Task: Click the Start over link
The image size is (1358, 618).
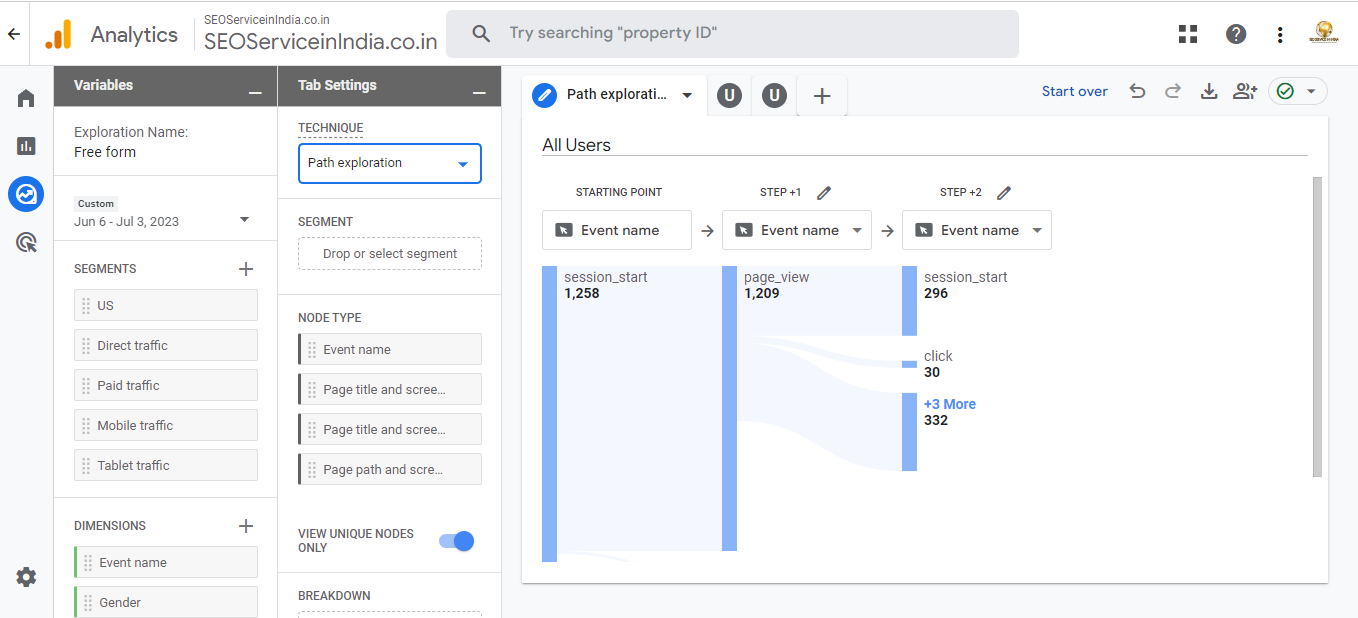Action: pos(1074,91)
